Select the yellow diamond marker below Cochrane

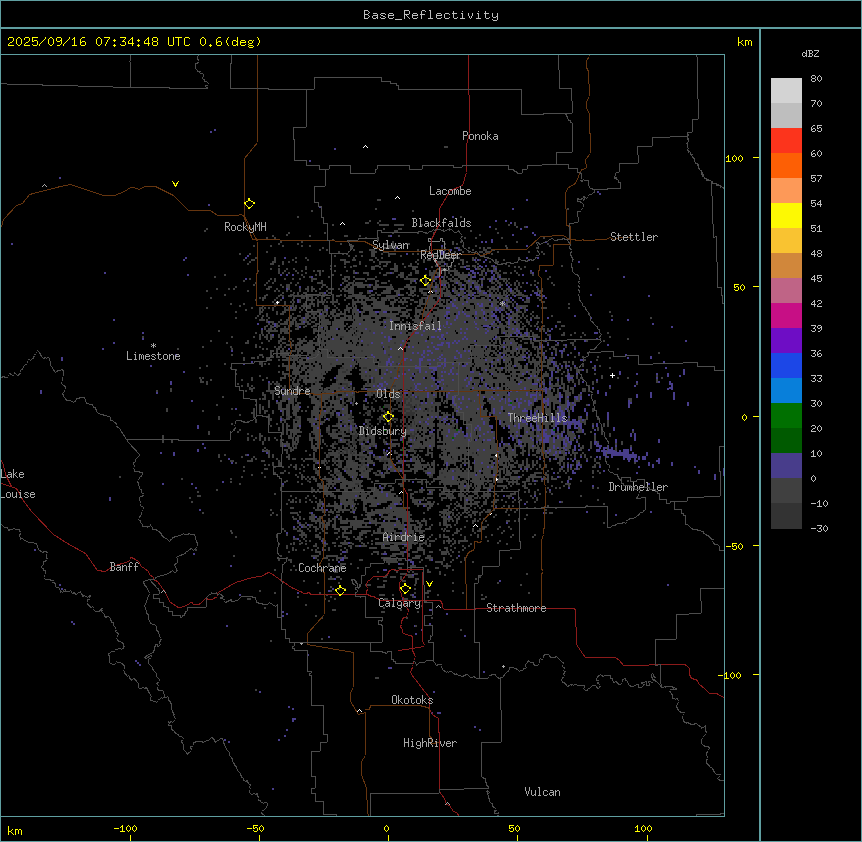tap(341, 590)
